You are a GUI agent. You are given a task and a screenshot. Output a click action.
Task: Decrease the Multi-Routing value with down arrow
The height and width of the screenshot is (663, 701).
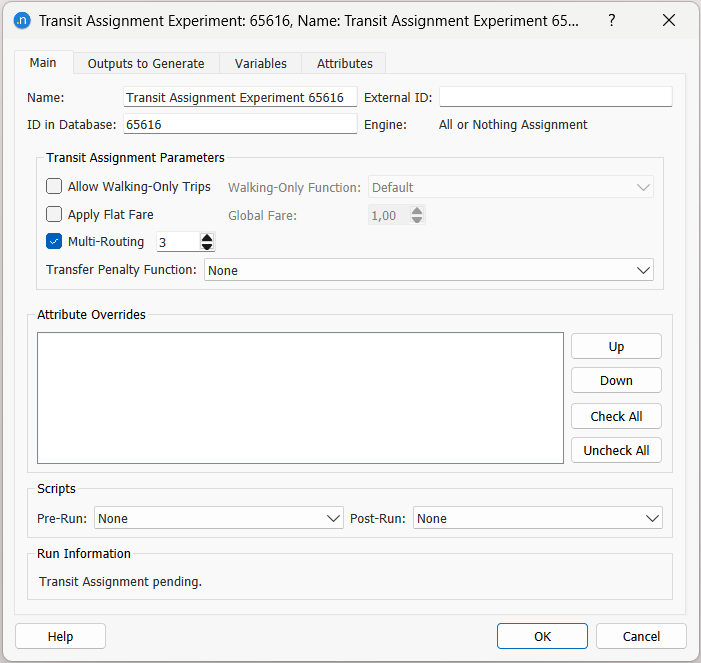coord(207,246)
